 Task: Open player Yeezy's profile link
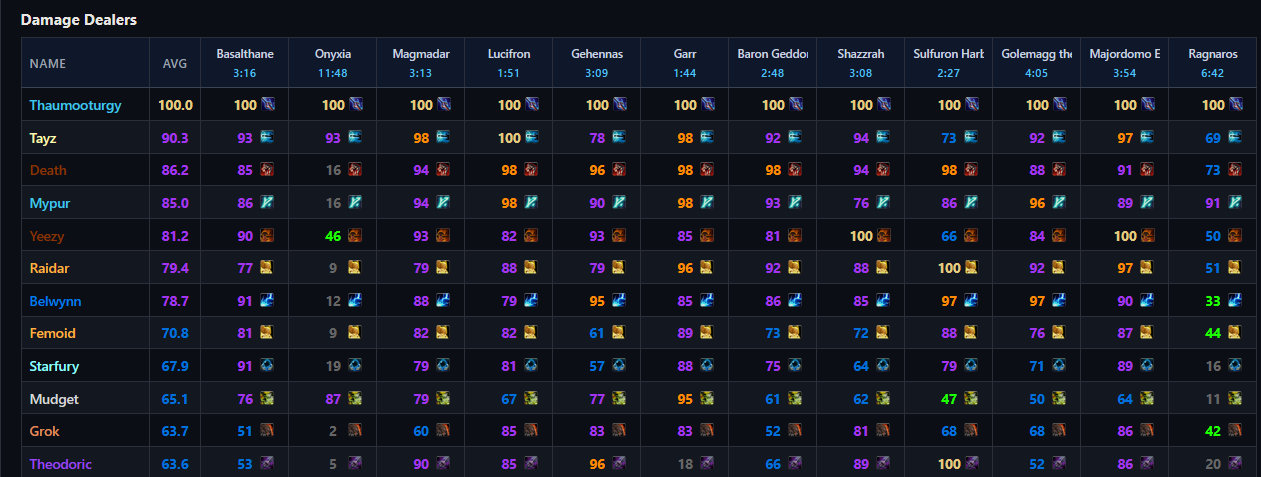pos(47,236)
